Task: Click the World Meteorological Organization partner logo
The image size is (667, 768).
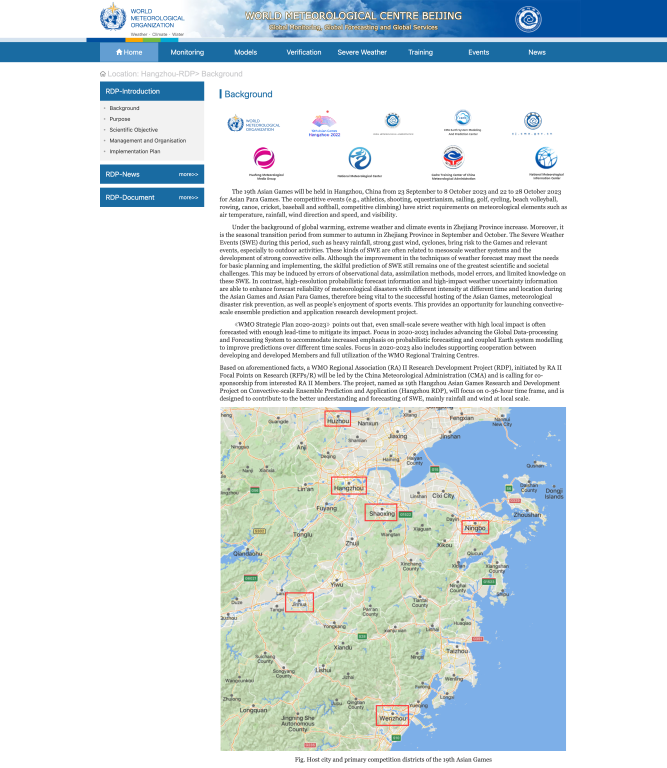Action: click(x=254, y=123)
